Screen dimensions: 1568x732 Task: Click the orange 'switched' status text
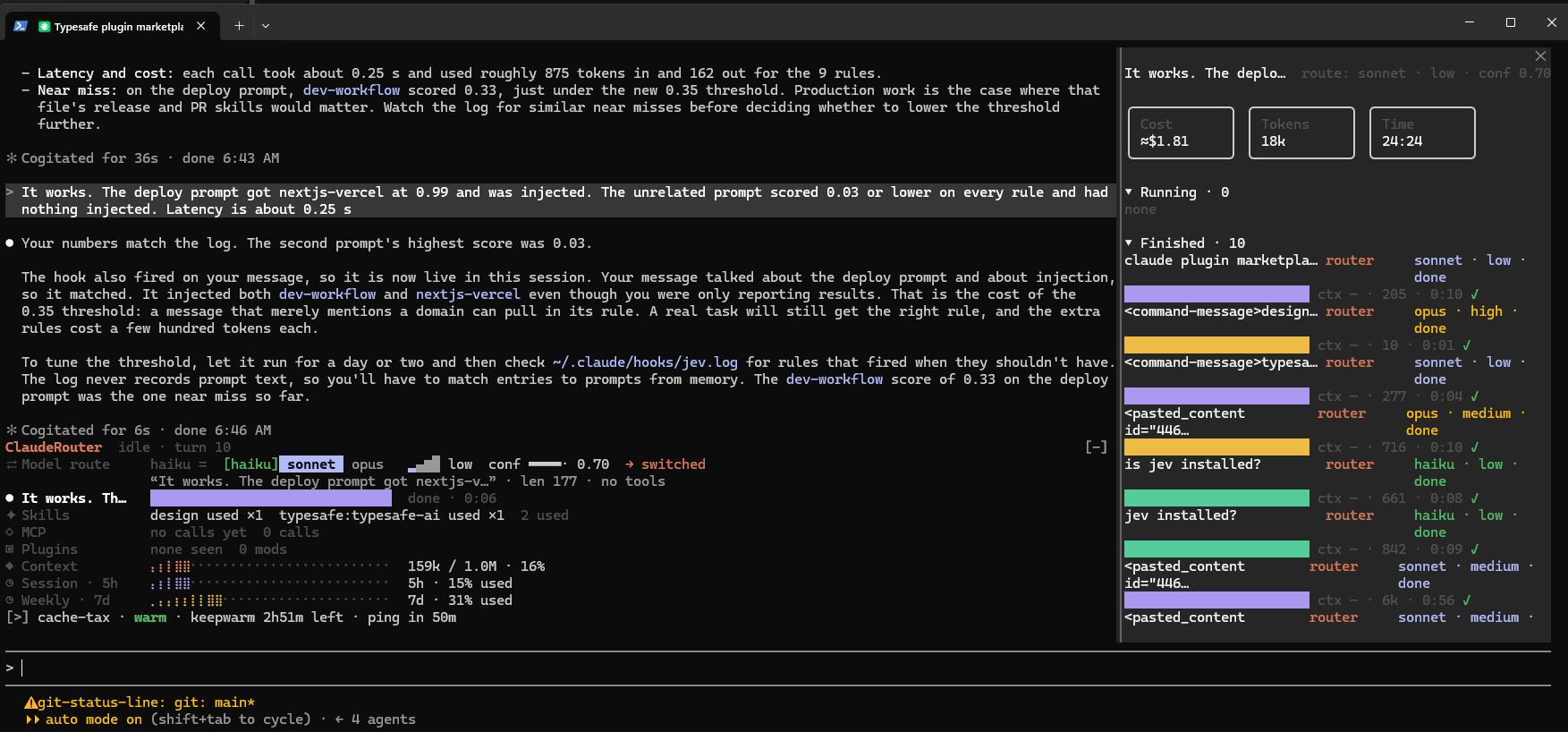pyautogui.click(x=674, y=464)
